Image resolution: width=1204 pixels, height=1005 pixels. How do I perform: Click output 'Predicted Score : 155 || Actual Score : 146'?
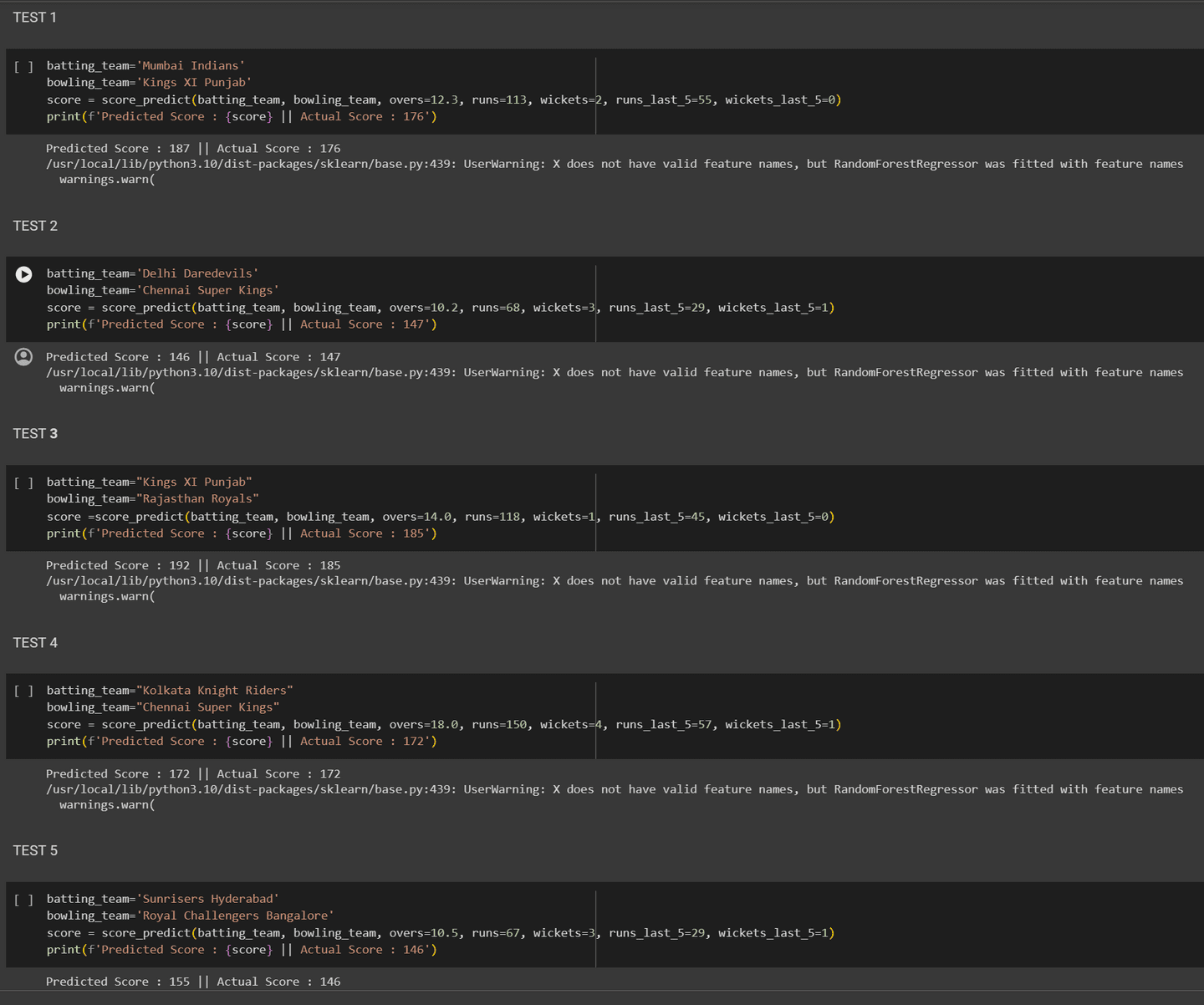[x=193, y=982]
